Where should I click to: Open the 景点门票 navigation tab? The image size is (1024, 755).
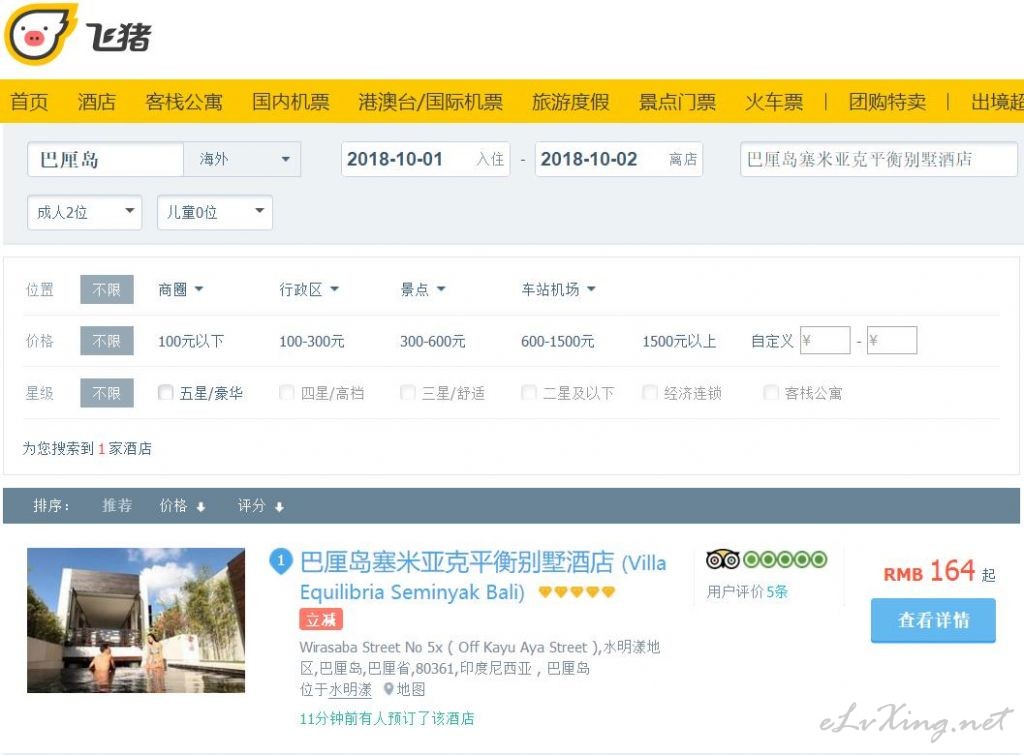[677, 102]
